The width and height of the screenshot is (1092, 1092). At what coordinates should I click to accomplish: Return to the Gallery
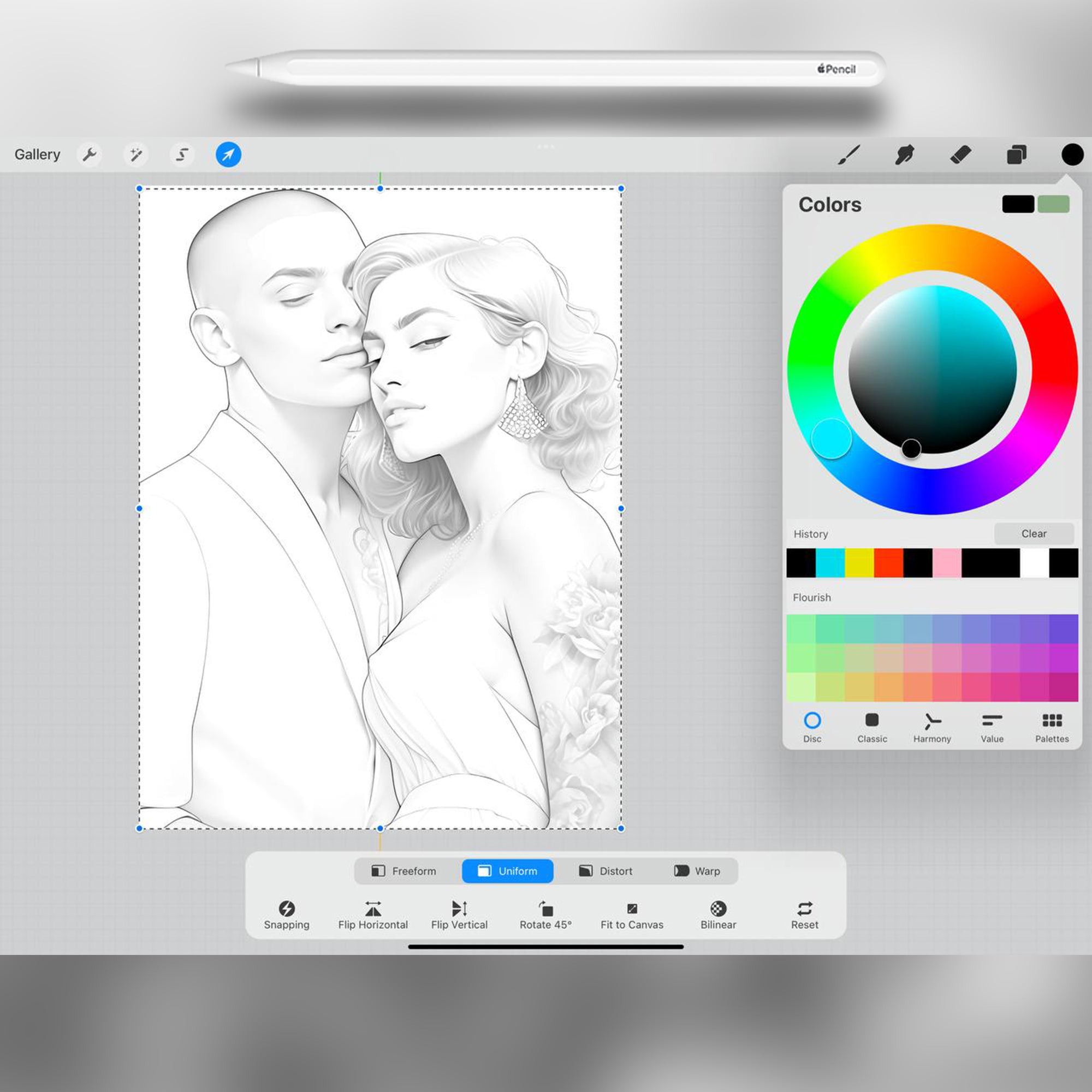[x=37, y=155]
